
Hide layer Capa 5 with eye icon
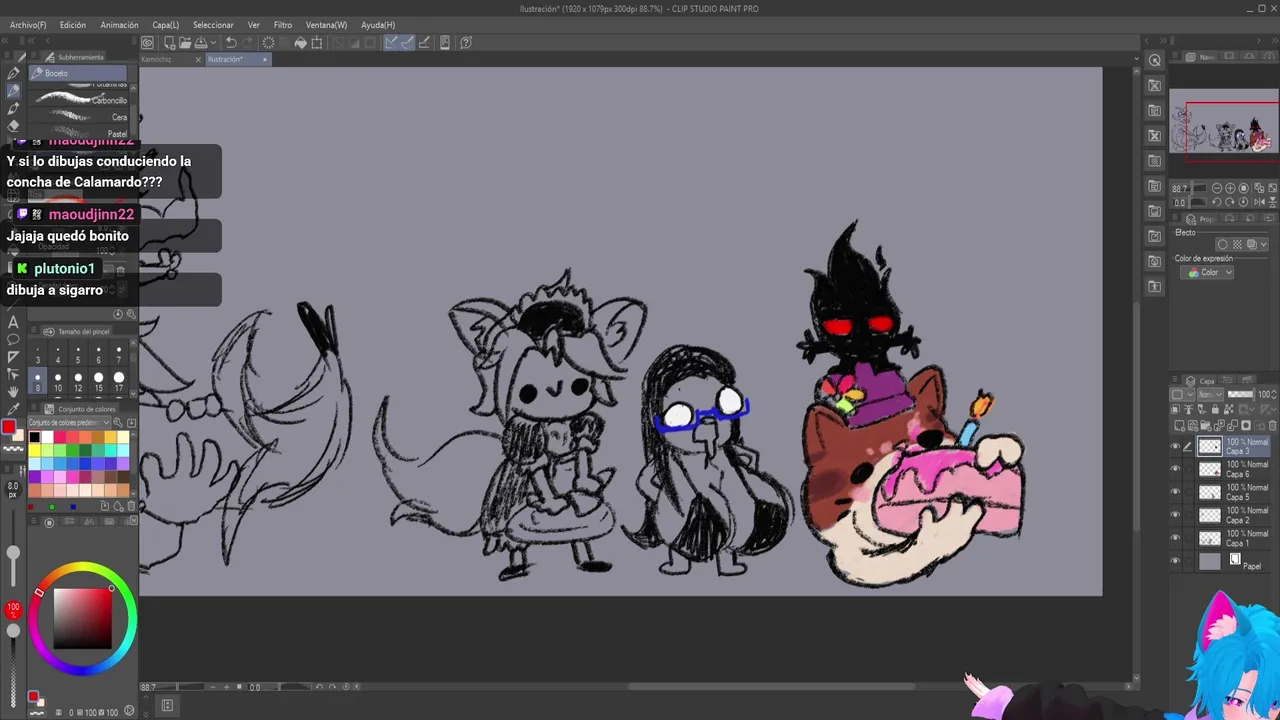pyautogui.click(x=1176, y=492)
